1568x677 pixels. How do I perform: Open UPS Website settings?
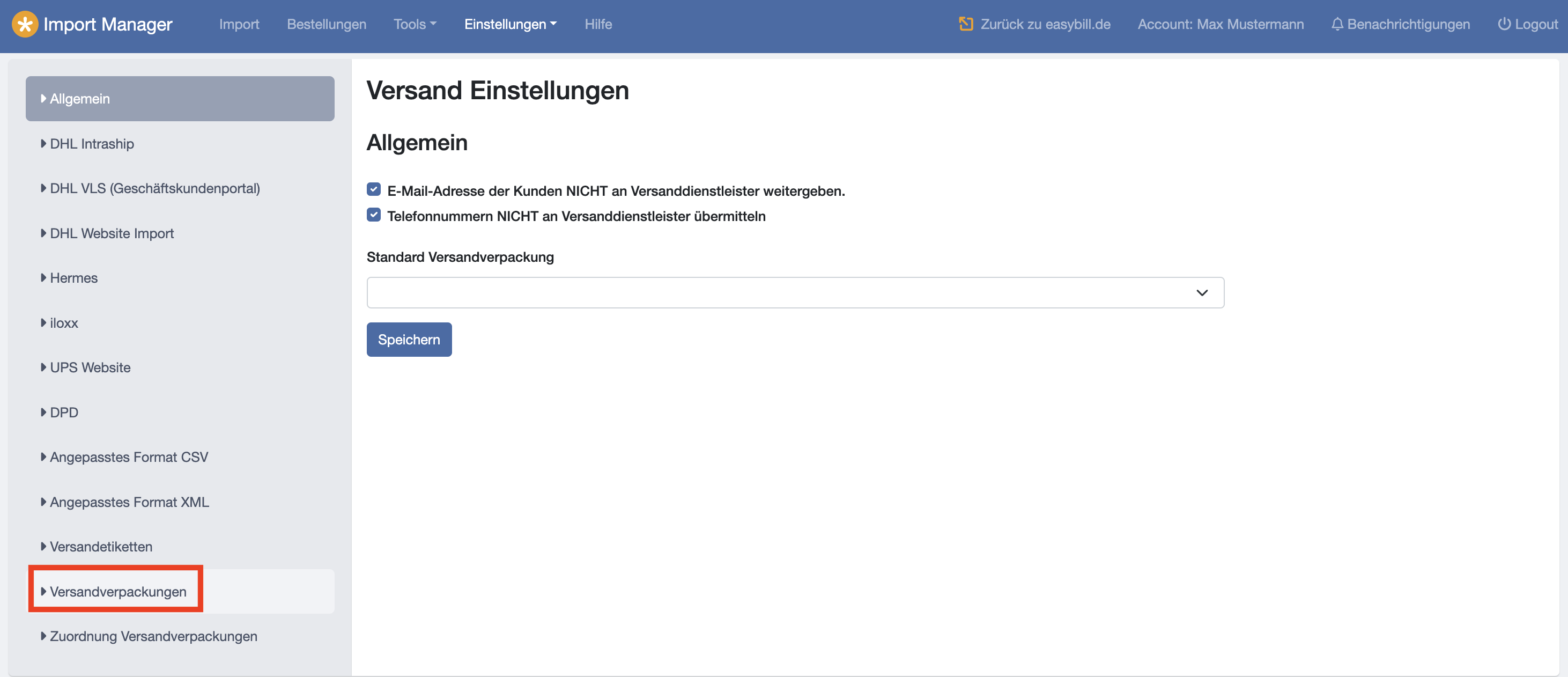coord(180,367)
